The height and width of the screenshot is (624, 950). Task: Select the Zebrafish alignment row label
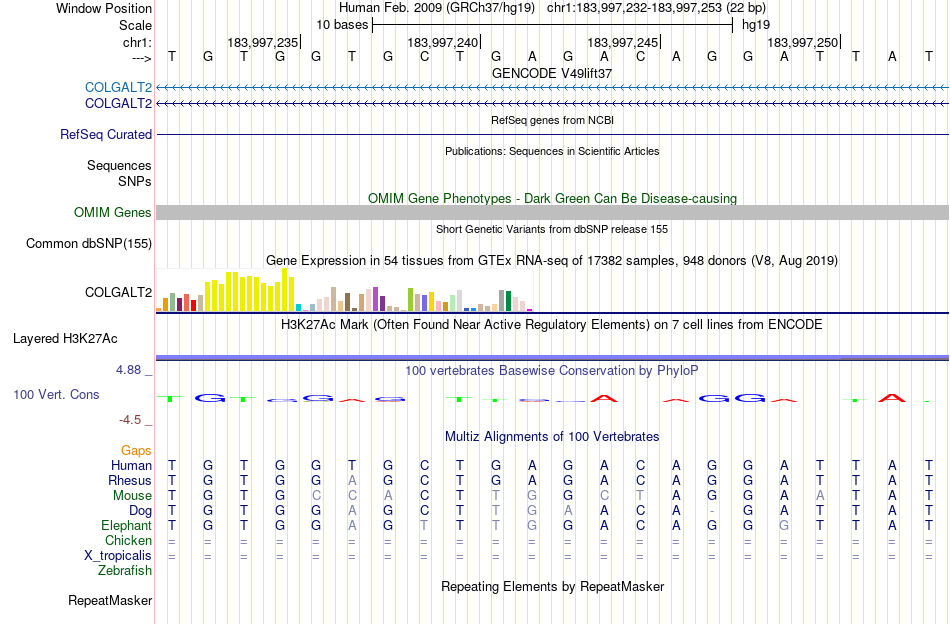click(125, 571)
